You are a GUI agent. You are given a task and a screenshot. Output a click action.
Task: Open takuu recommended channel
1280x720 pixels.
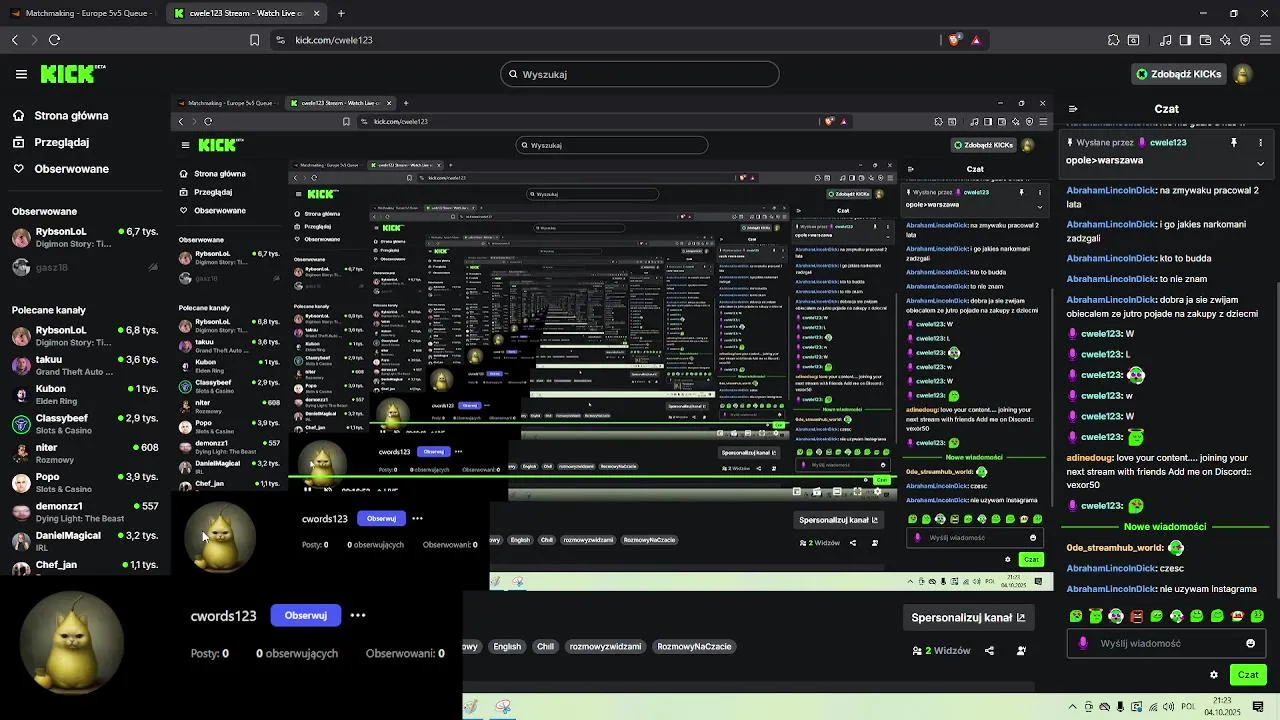85,365
